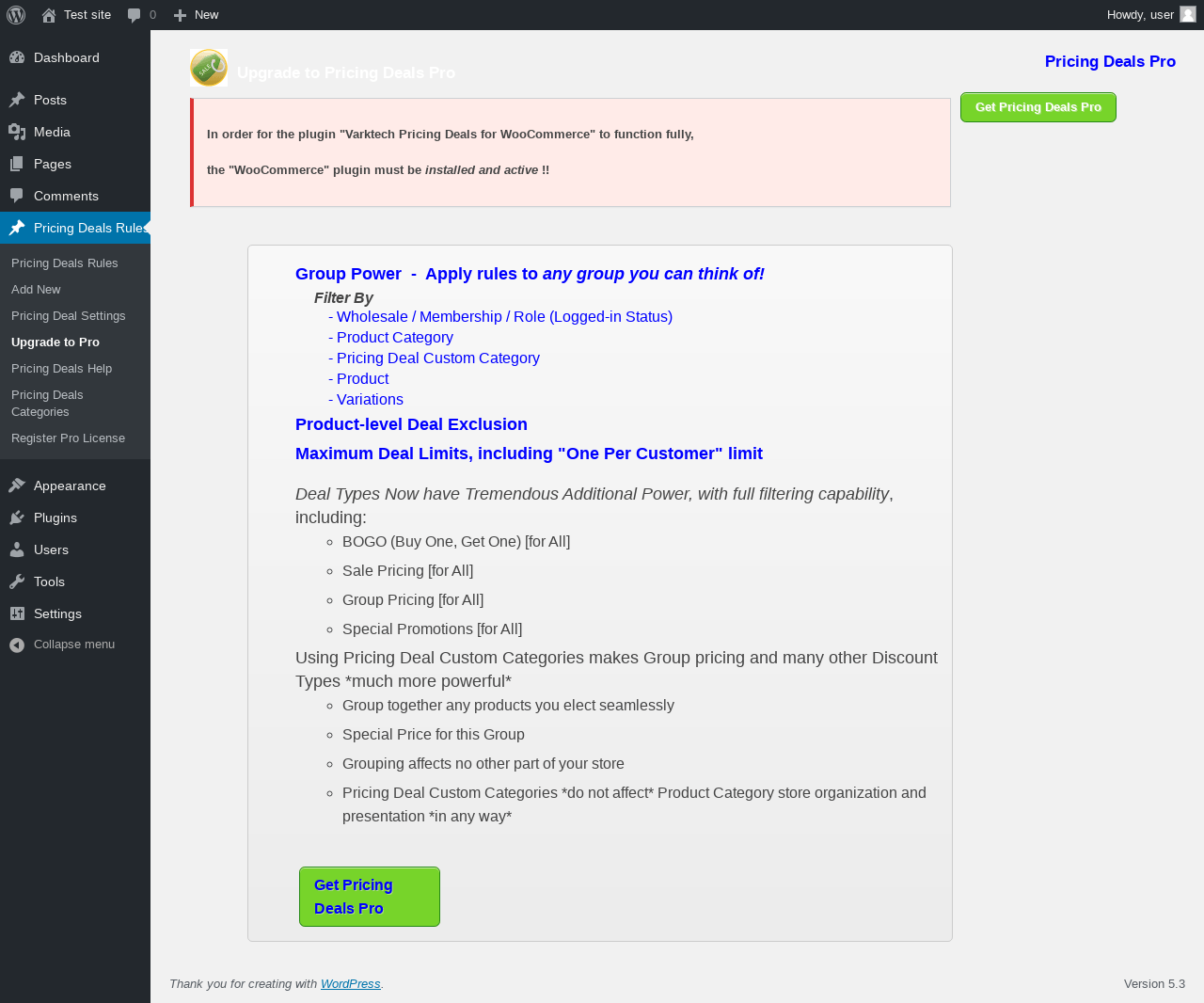Click the WooCommerce required error notice

(570, 152)
